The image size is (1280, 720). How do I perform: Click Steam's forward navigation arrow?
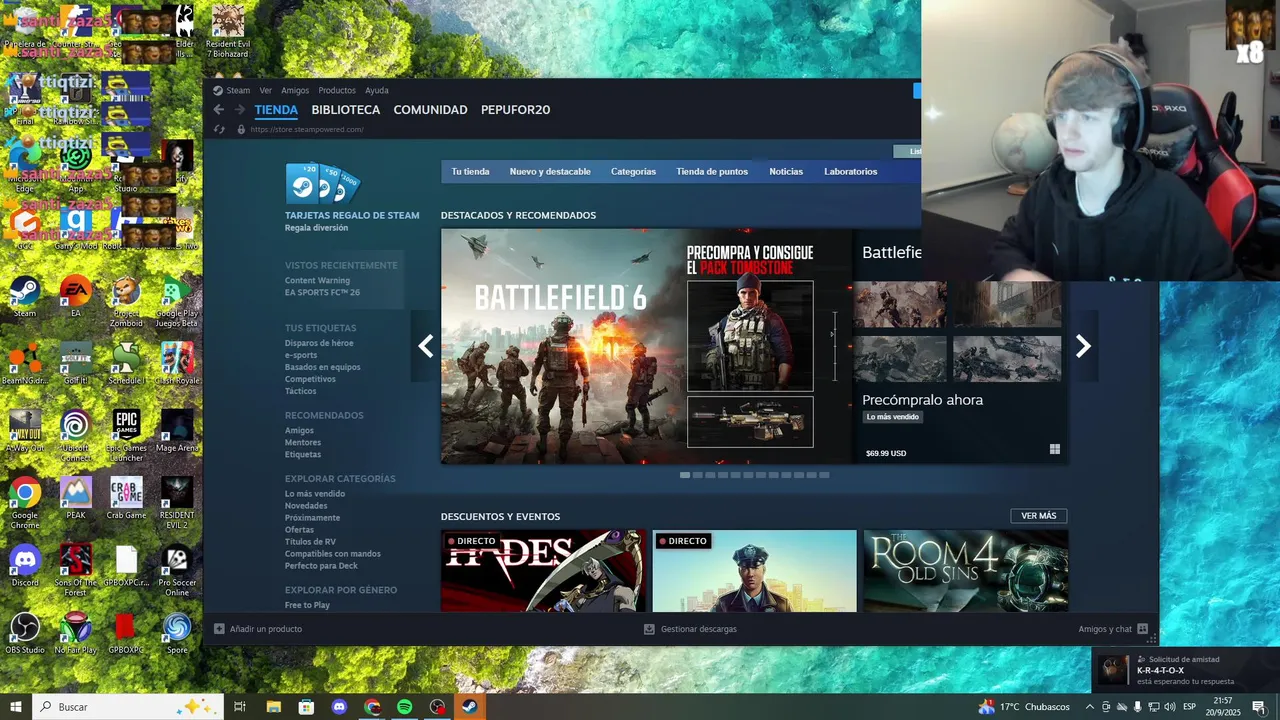(x=239, y=110)
